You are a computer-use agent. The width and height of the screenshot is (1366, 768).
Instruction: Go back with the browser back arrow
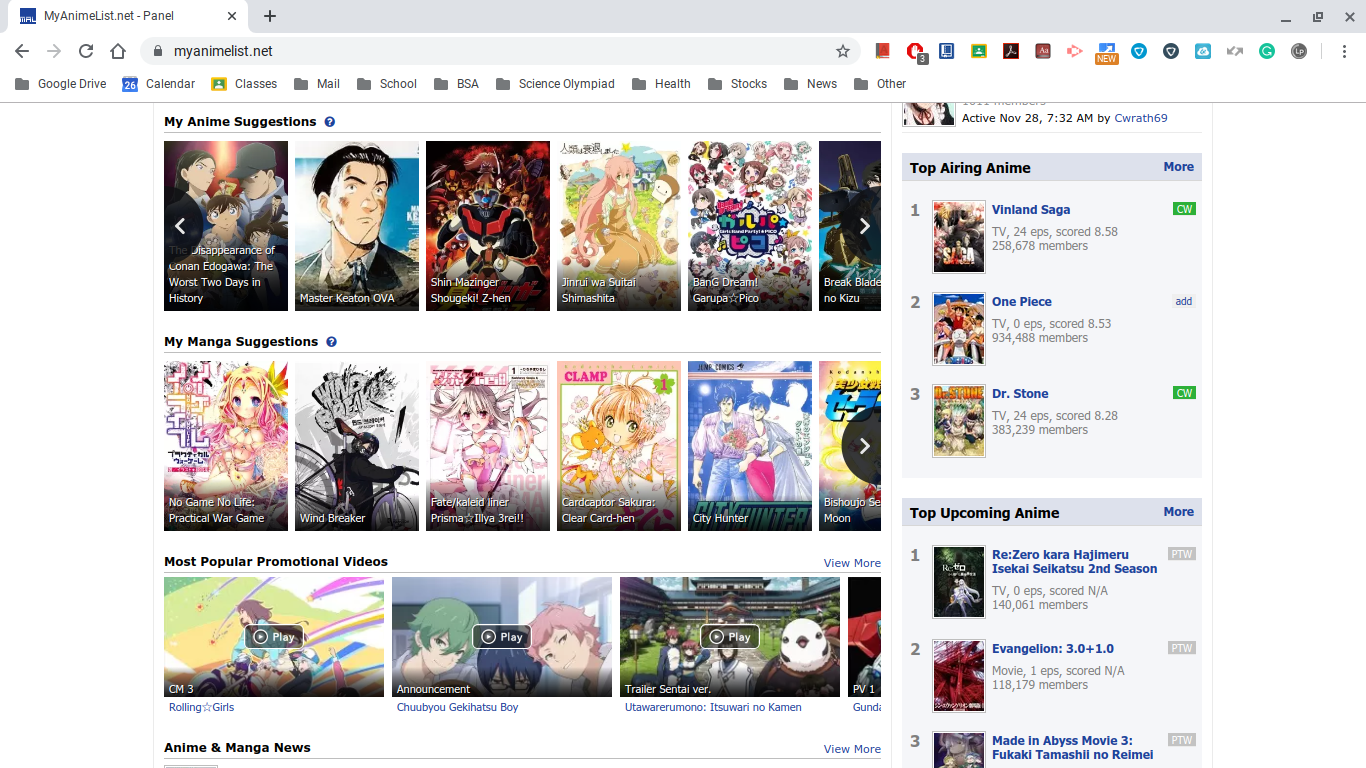coord(22,51)
